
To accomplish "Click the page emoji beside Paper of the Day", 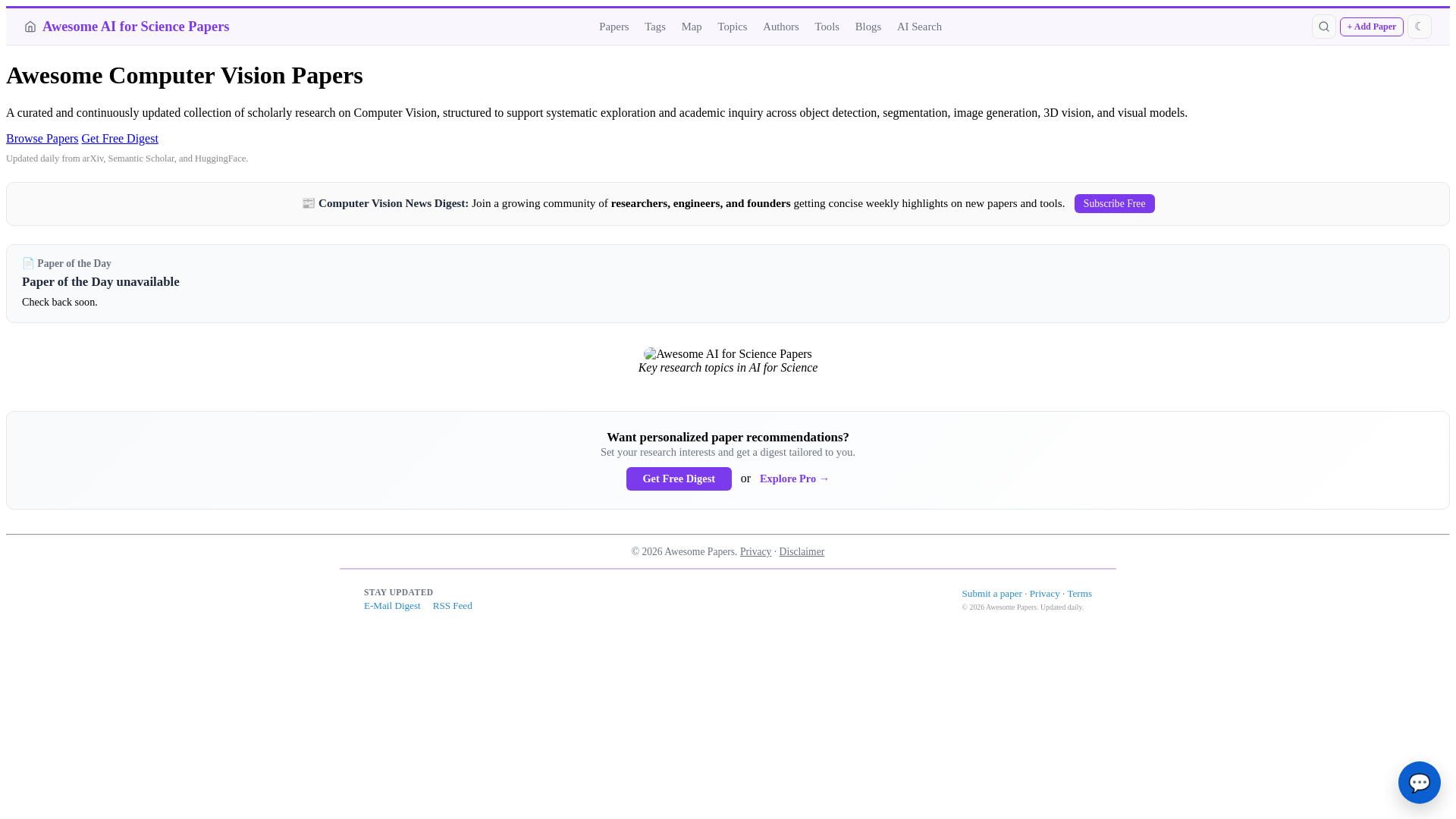I will [28, 264].
